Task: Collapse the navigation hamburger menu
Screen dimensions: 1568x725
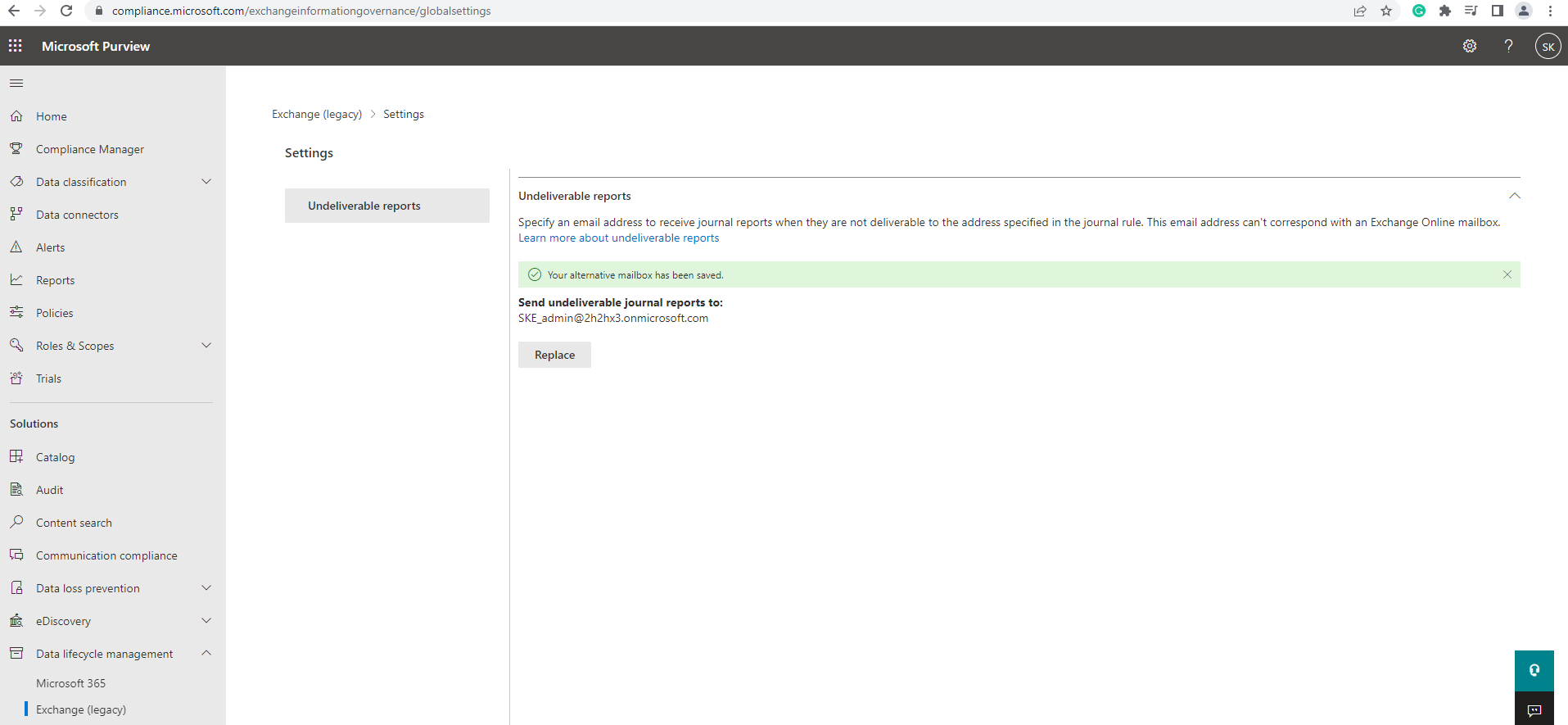Action: coord(16,83)
